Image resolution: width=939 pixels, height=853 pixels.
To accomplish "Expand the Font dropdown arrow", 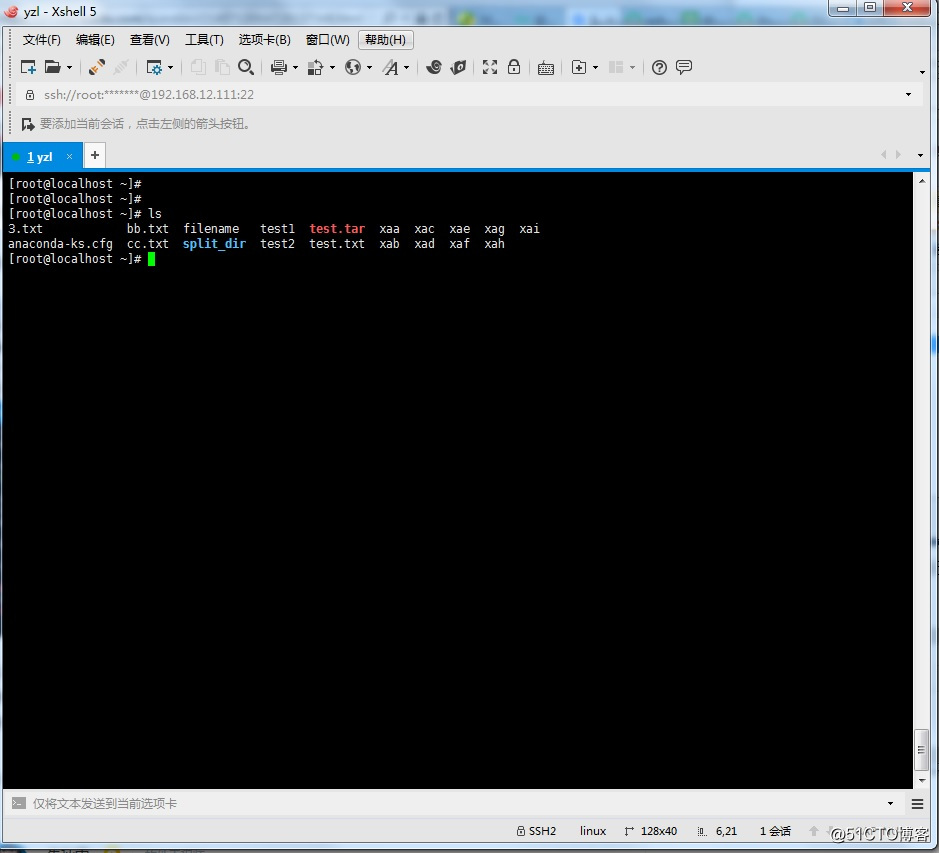I will 407,68.
